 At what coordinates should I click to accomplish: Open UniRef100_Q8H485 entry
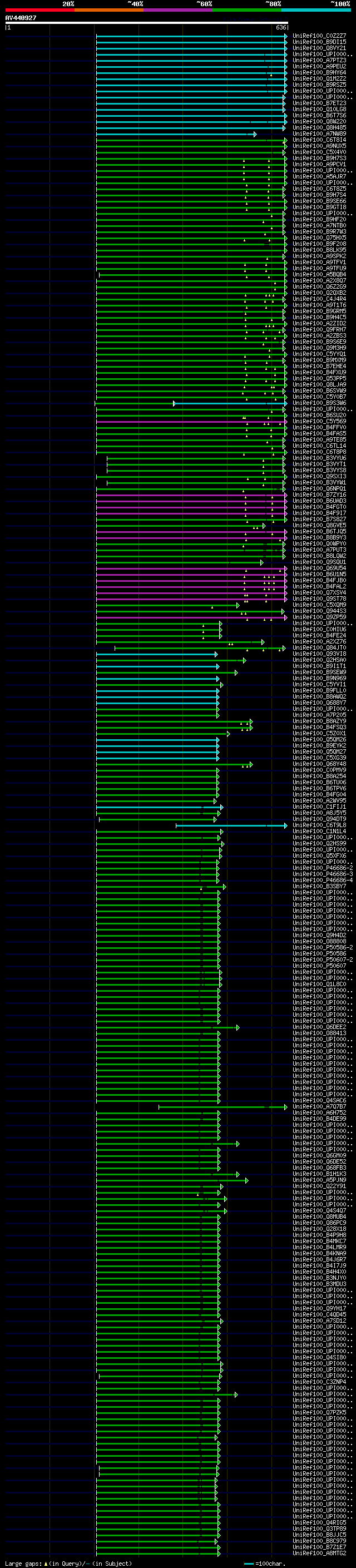319,128
